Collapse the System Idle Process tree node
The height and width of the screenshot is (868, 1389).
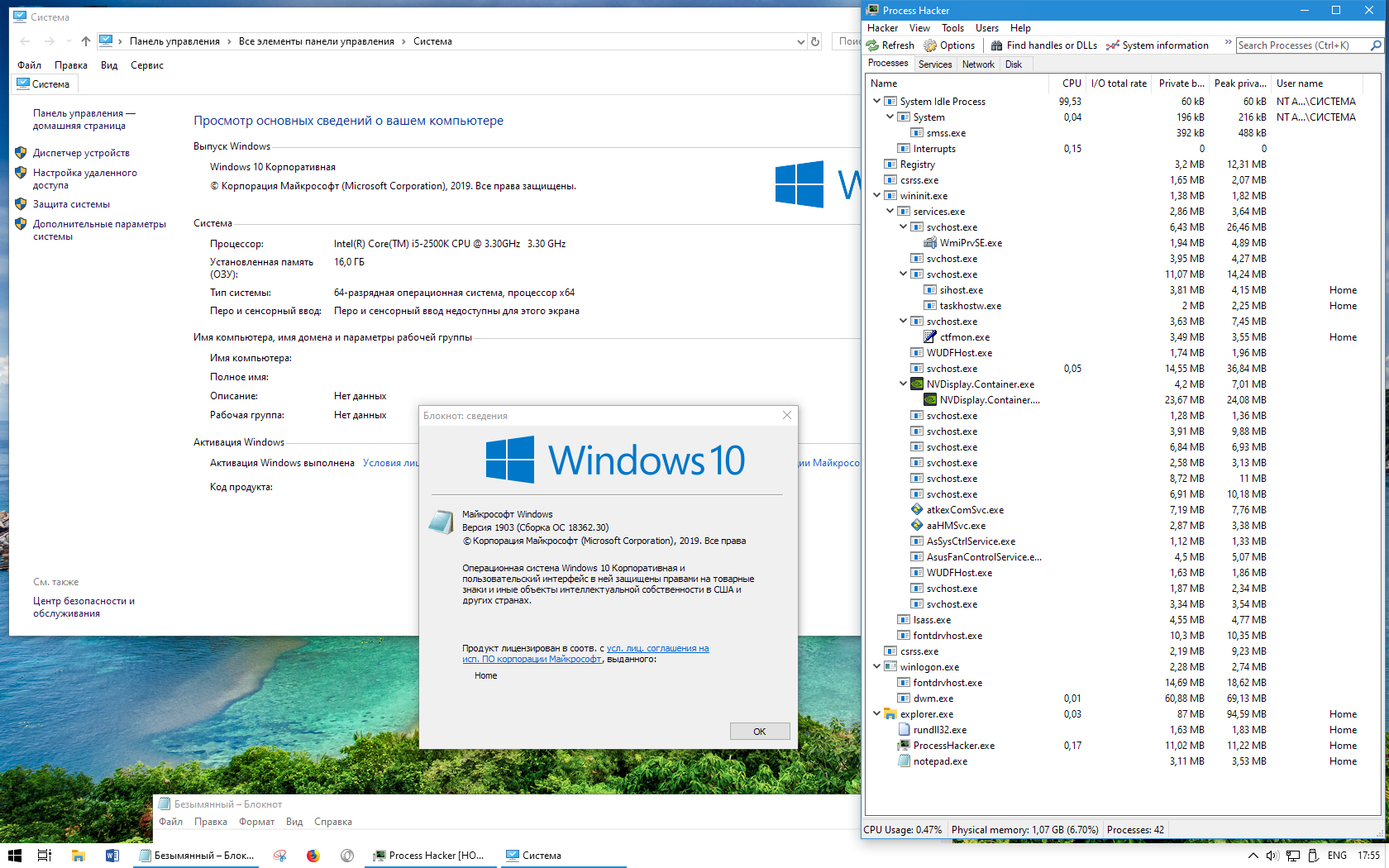pos(876,102)
